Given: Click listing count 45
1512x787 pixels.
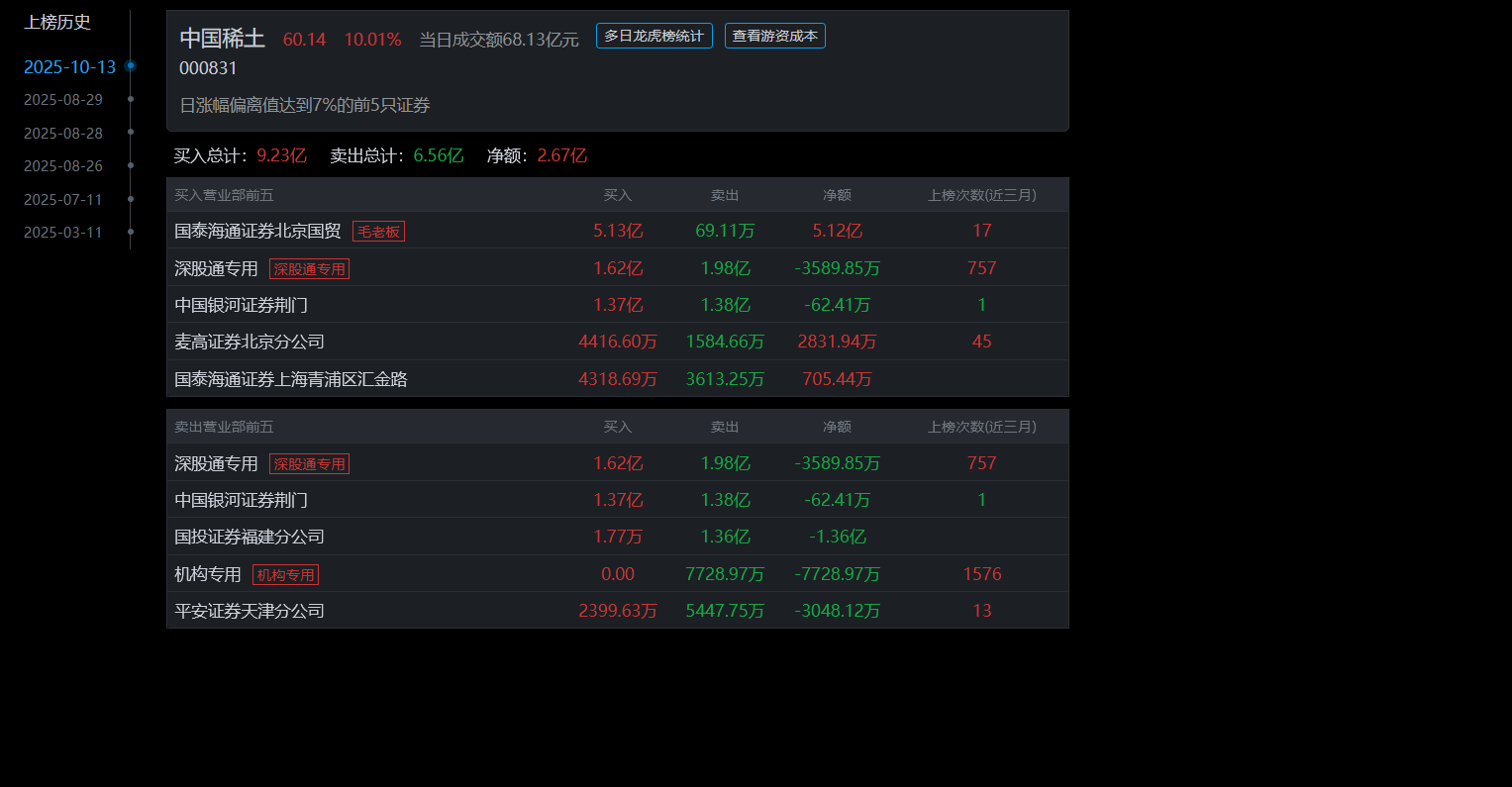Looking at the screenshot, I should (982, 342).
